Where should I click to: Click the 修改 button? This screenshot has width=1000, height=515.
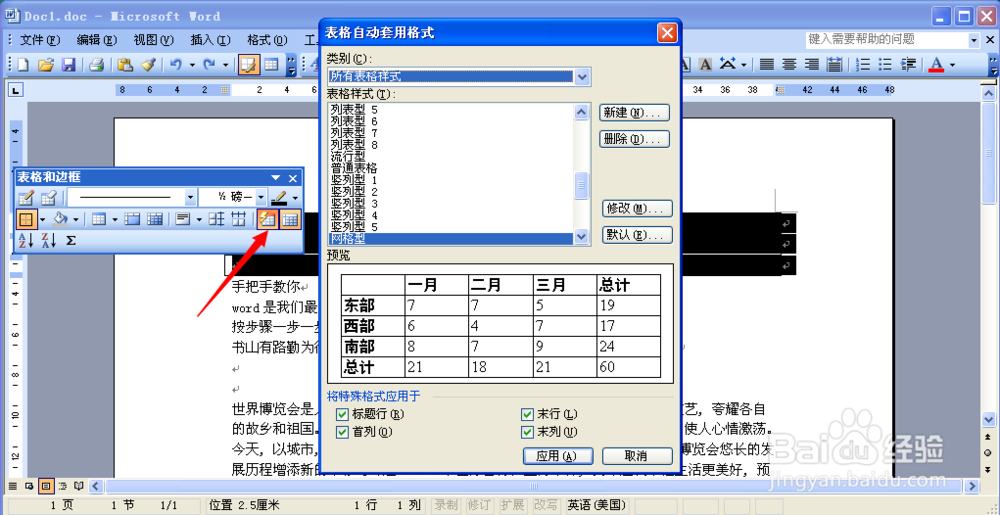(x=638, y=208)
